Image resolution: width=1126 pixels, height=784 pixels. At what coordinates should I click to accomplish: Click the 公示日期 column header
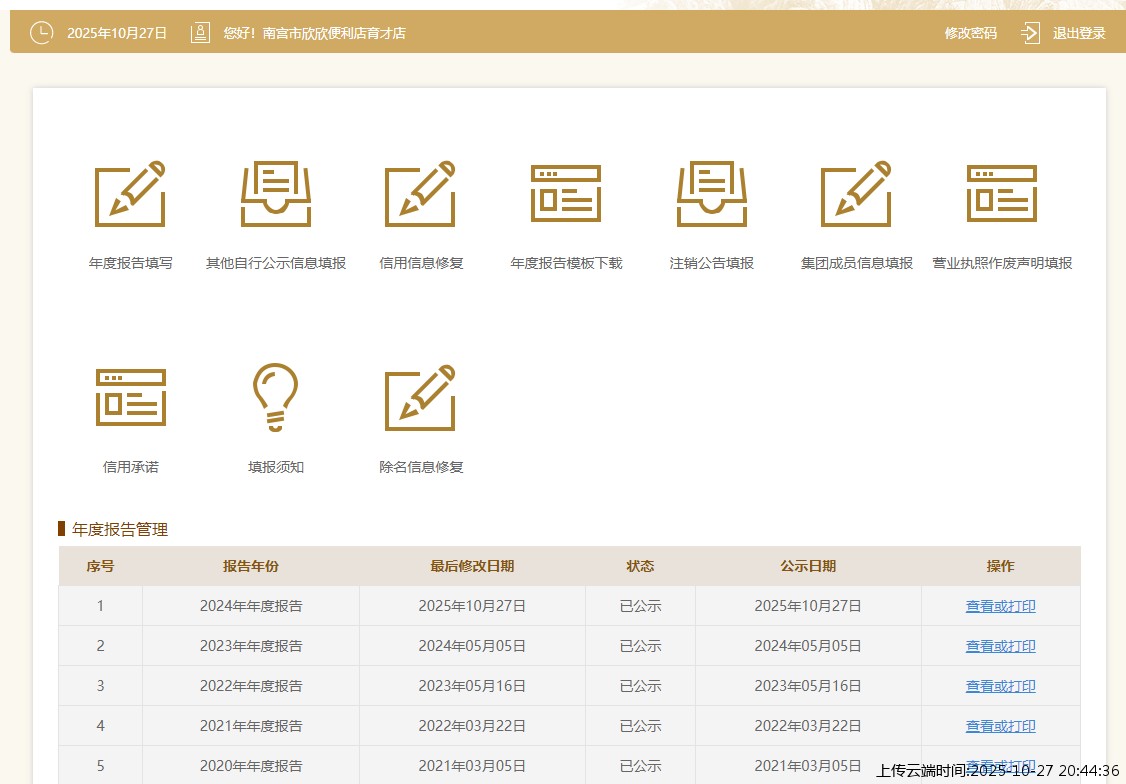(x=808, y=566)
